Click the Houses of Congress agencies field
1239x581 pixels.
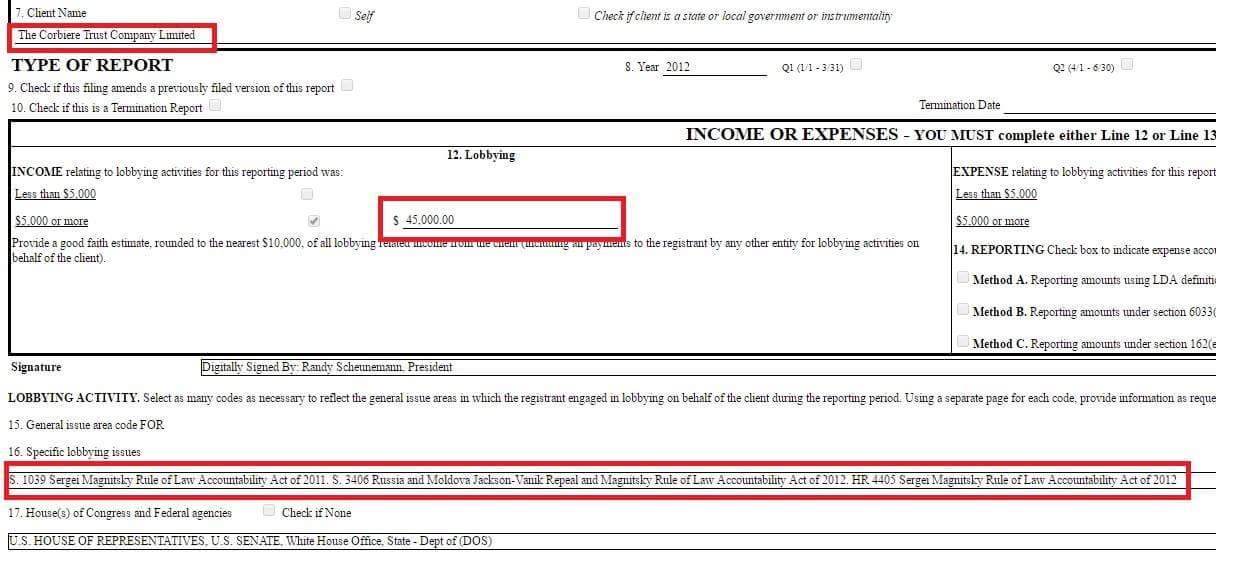(612, 541)
